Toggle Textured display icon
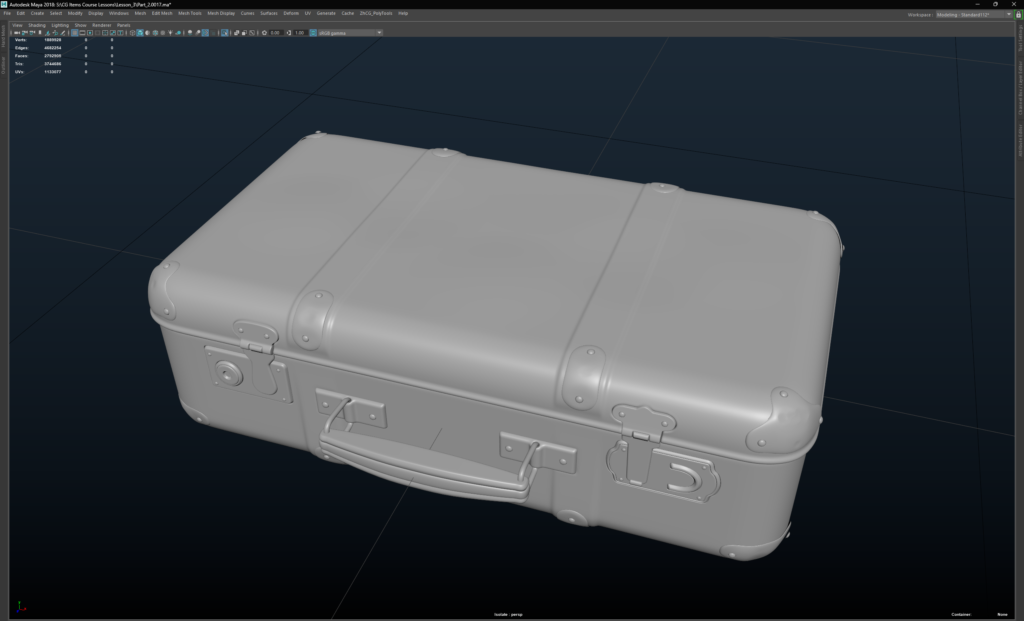The height and width of the screenshot is (621, 1024). pyautogui.click(x=163, y=33)
